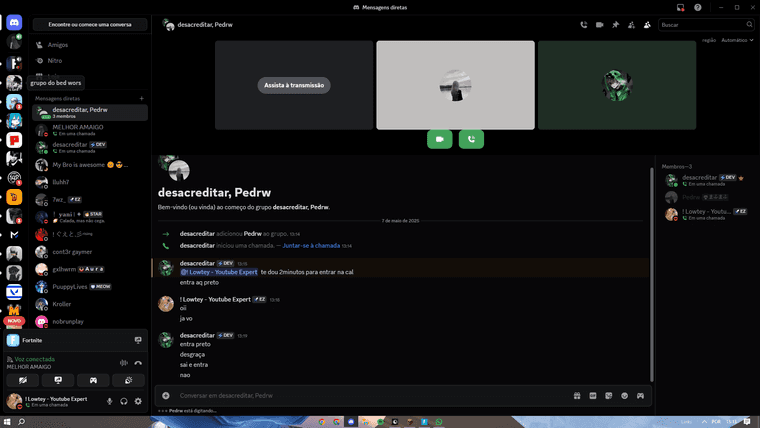Open the orange D server icon
The width and height of the screenshot is (760, 428).
click(x=14, y=197)
